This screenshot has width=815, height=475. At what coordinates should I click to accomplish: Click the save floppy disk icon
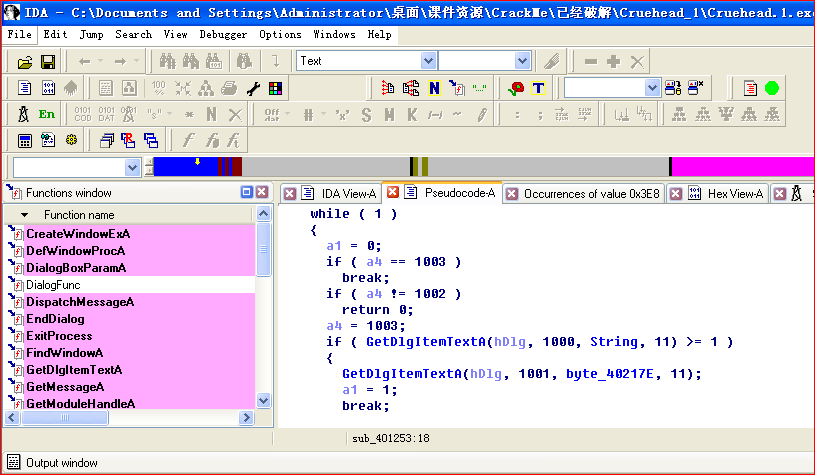tap(48, 62)
